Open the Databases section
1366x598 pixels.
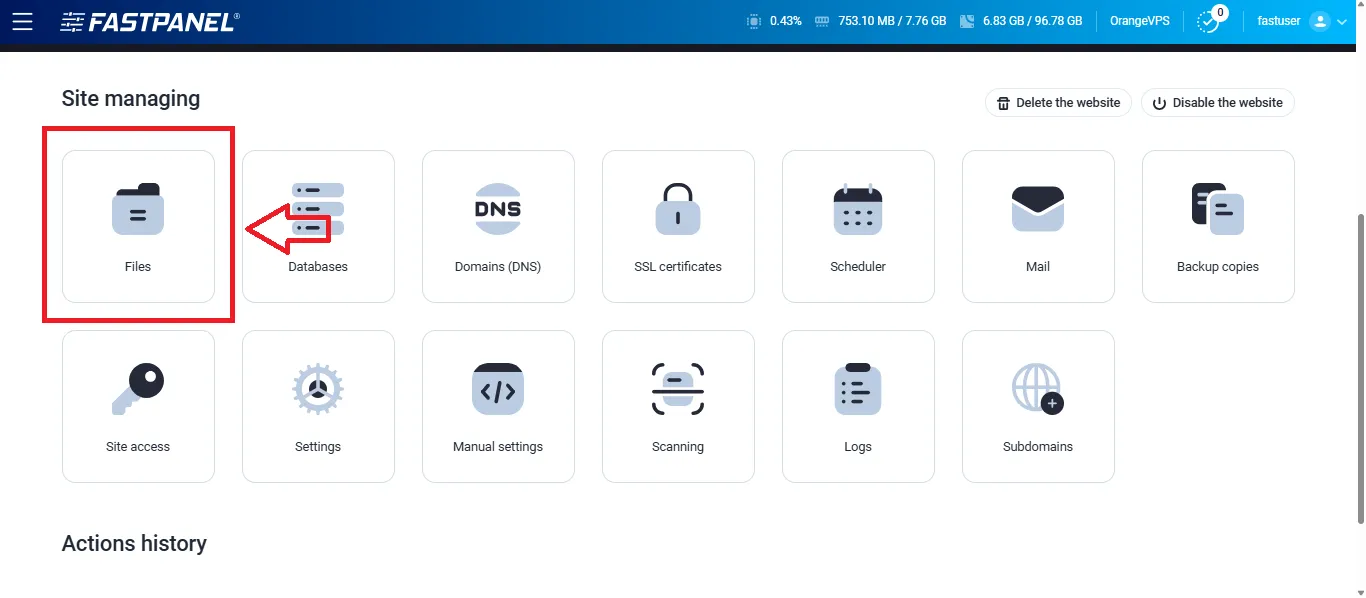318,226
